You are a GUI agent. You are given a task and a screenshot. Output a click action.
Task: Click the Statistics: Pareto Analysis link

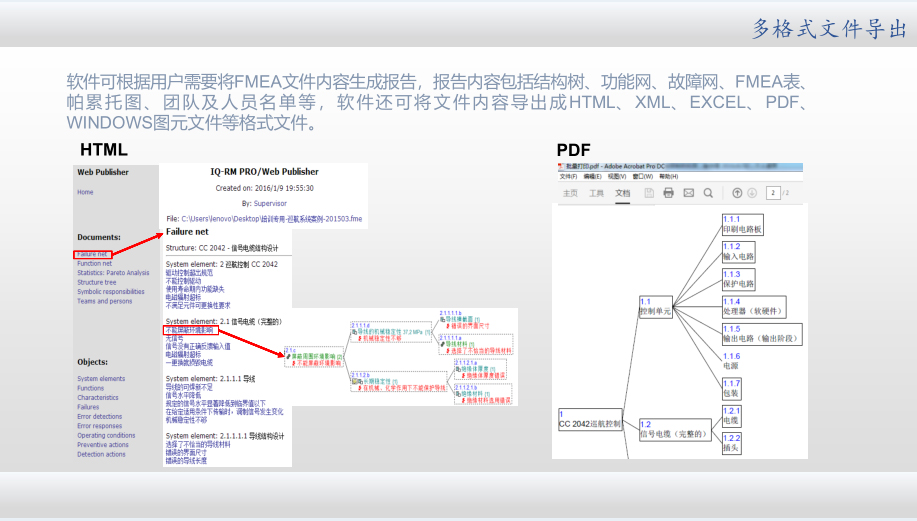(113, 273)
